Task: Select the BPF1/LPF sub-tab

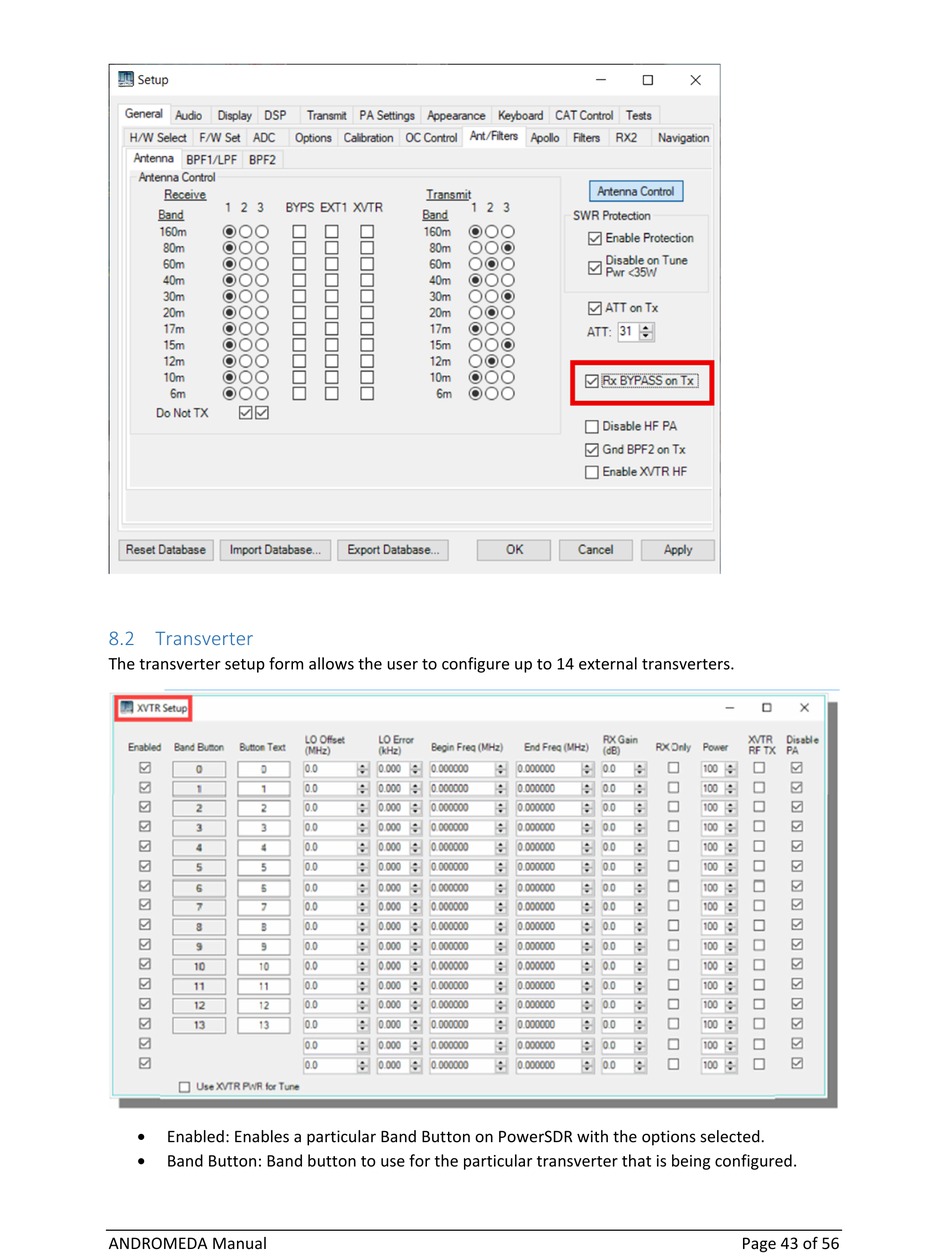Action: point(211,160)
